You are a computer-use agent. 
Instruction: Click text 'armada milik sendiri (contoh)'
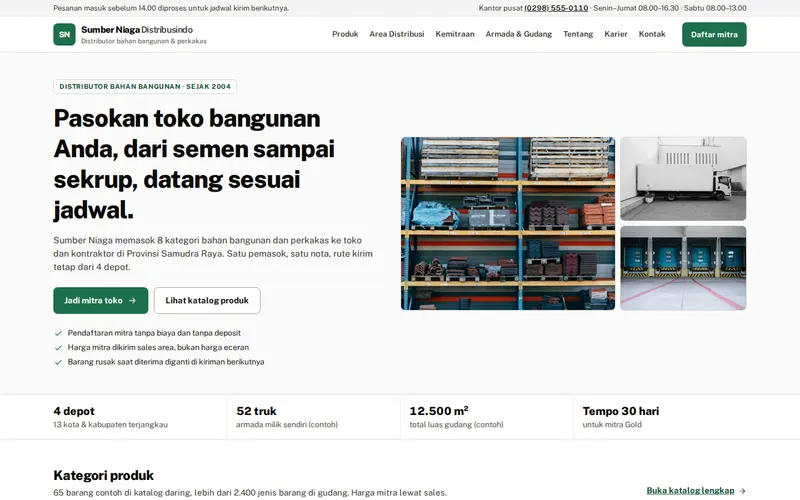[287, 424]
